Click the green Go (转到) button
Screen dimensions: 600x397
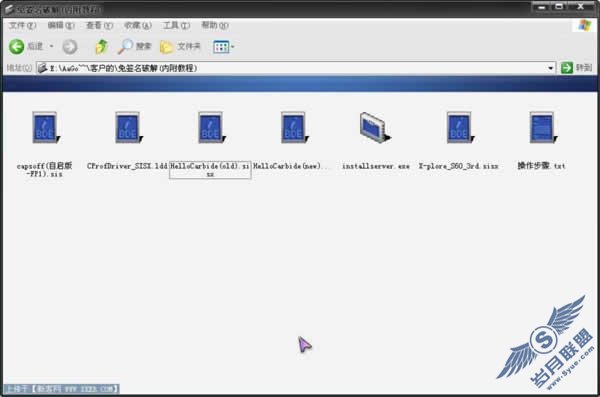pyautogui.click(x=576, y=68)
